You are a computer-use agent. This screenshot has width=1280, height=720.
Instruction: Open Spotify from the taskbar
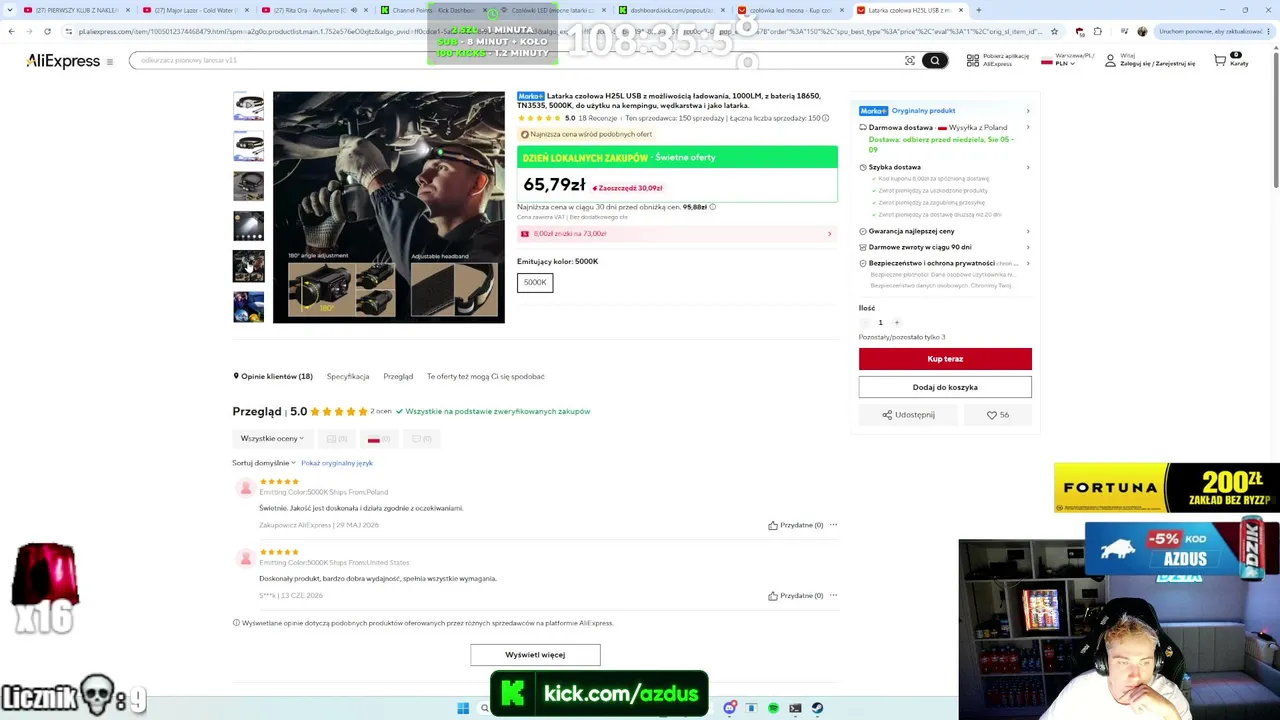tap(773, 708)
